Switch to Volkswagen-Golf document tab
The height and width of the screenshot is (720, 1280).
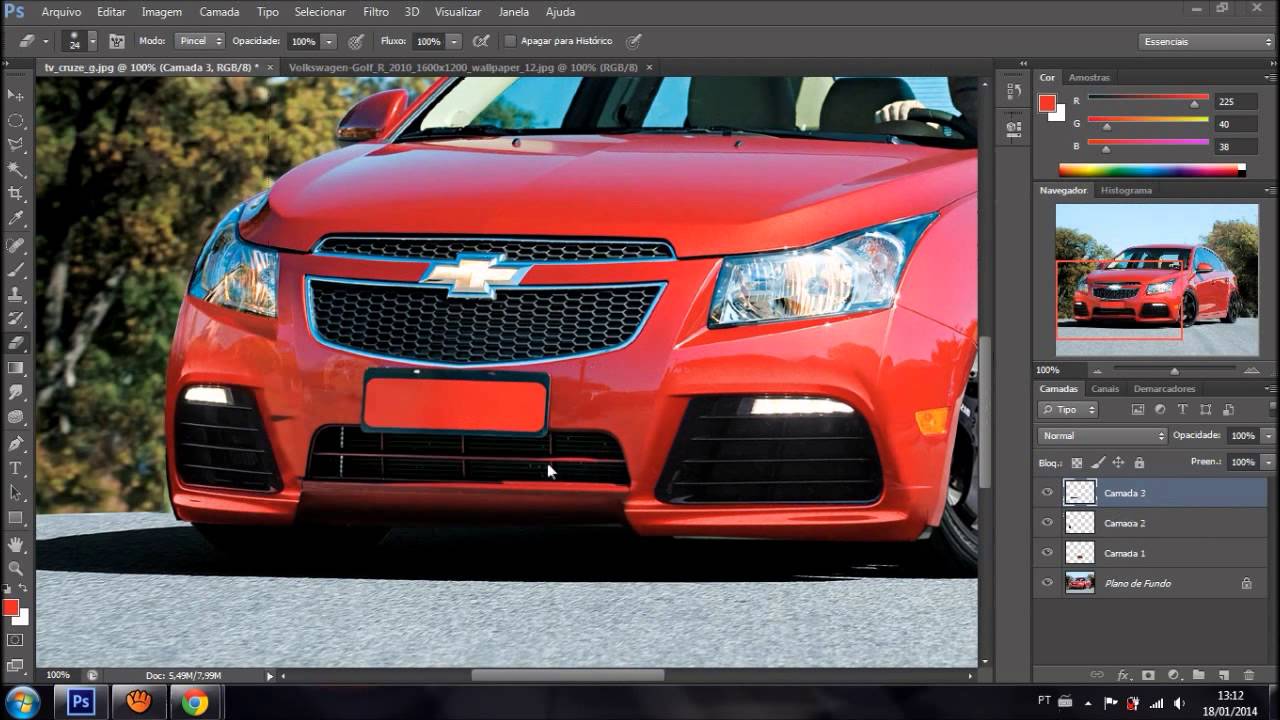(x=463, y=68)
